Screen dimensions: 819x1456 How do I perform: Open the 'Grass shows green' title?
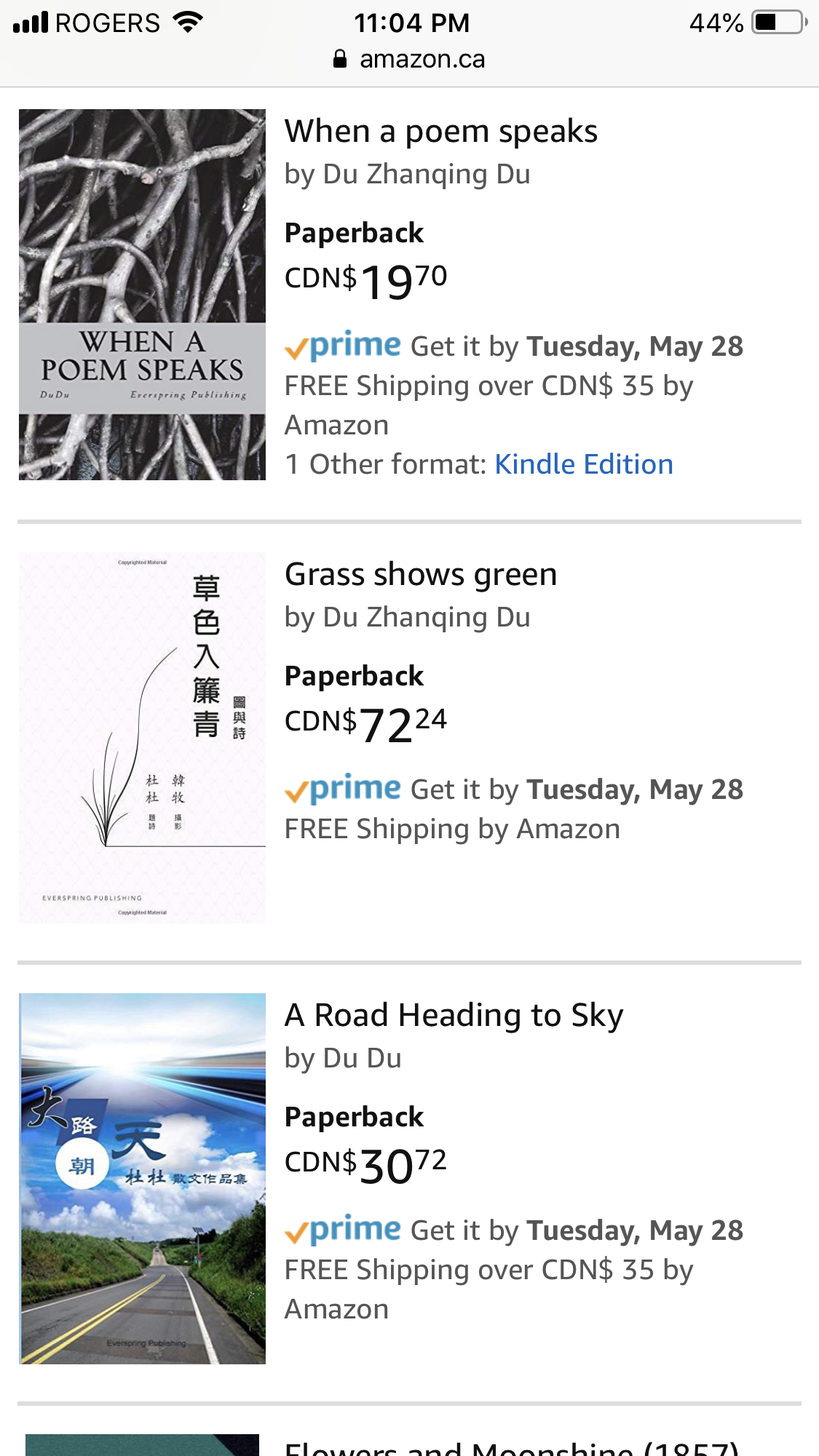point(421,575)
